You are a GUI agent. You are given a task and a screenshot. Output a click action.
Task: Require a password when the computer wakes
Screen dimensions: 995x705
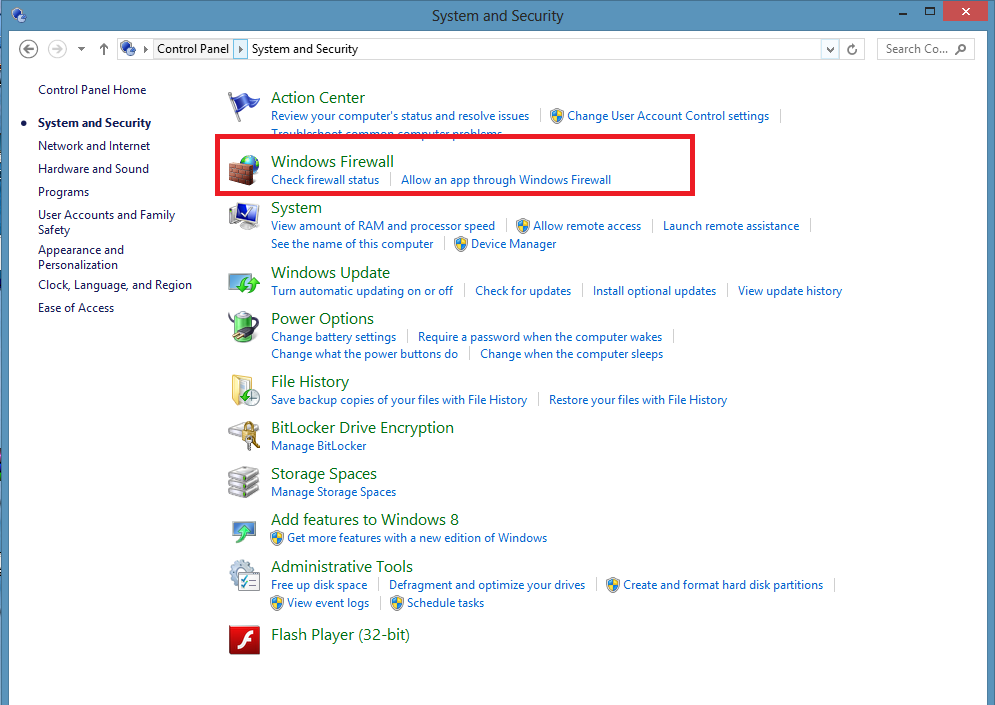[540, 337]
